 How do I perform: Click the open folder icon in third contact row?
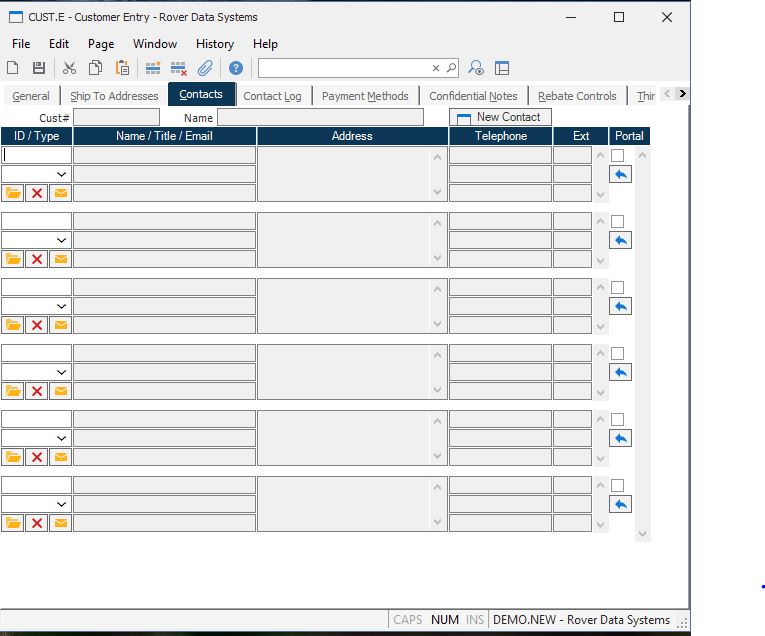pos(13,325)
